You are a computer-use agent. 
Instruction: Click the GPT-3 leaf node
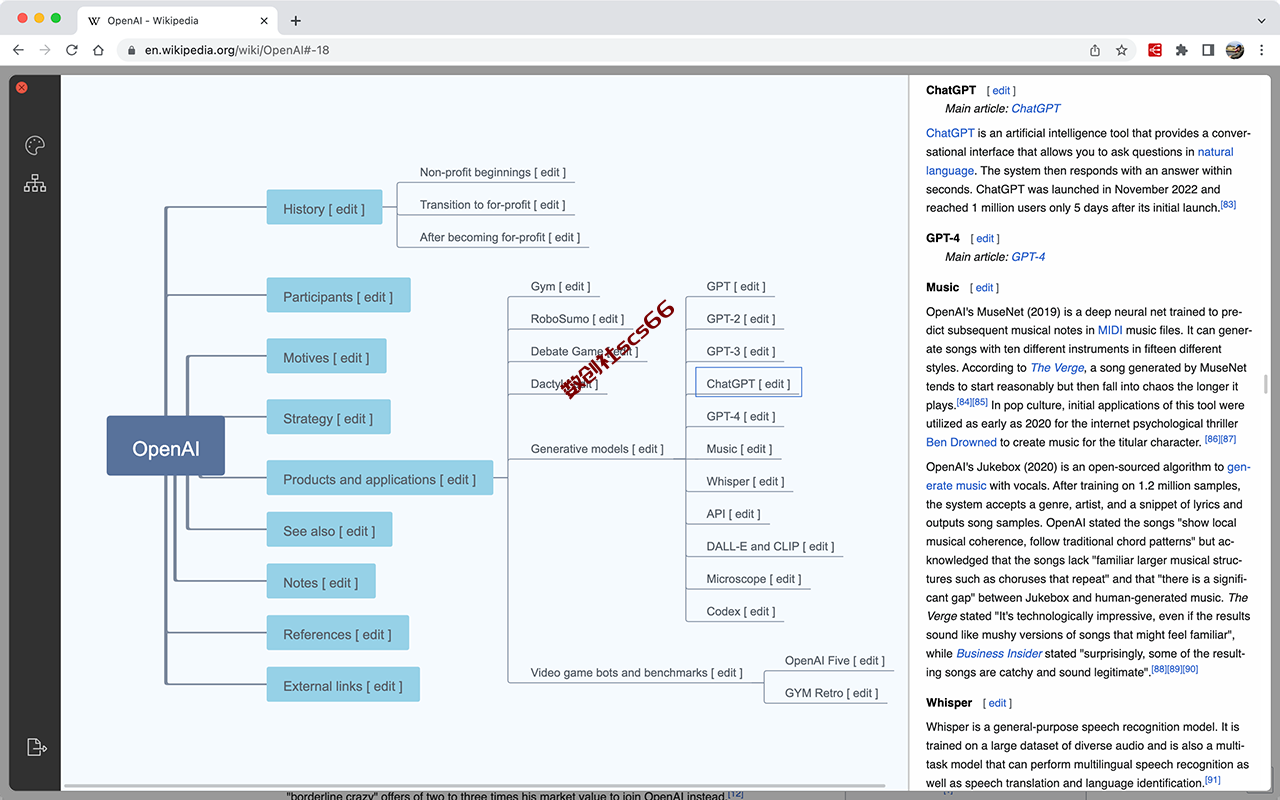[x=740, y=351]
